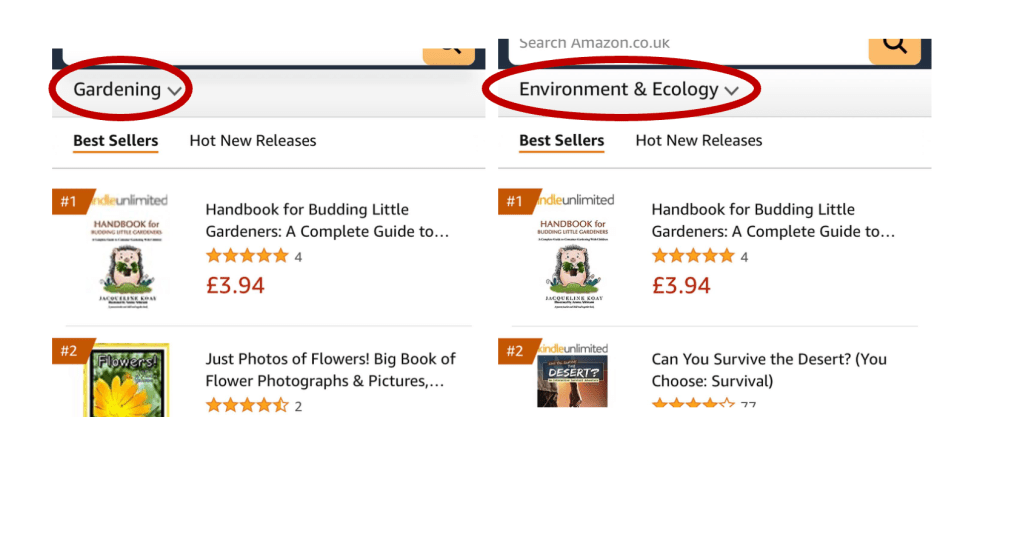
Task: Open Hot New Releases under Environment & Ecology
Action: tap(698, 140)
